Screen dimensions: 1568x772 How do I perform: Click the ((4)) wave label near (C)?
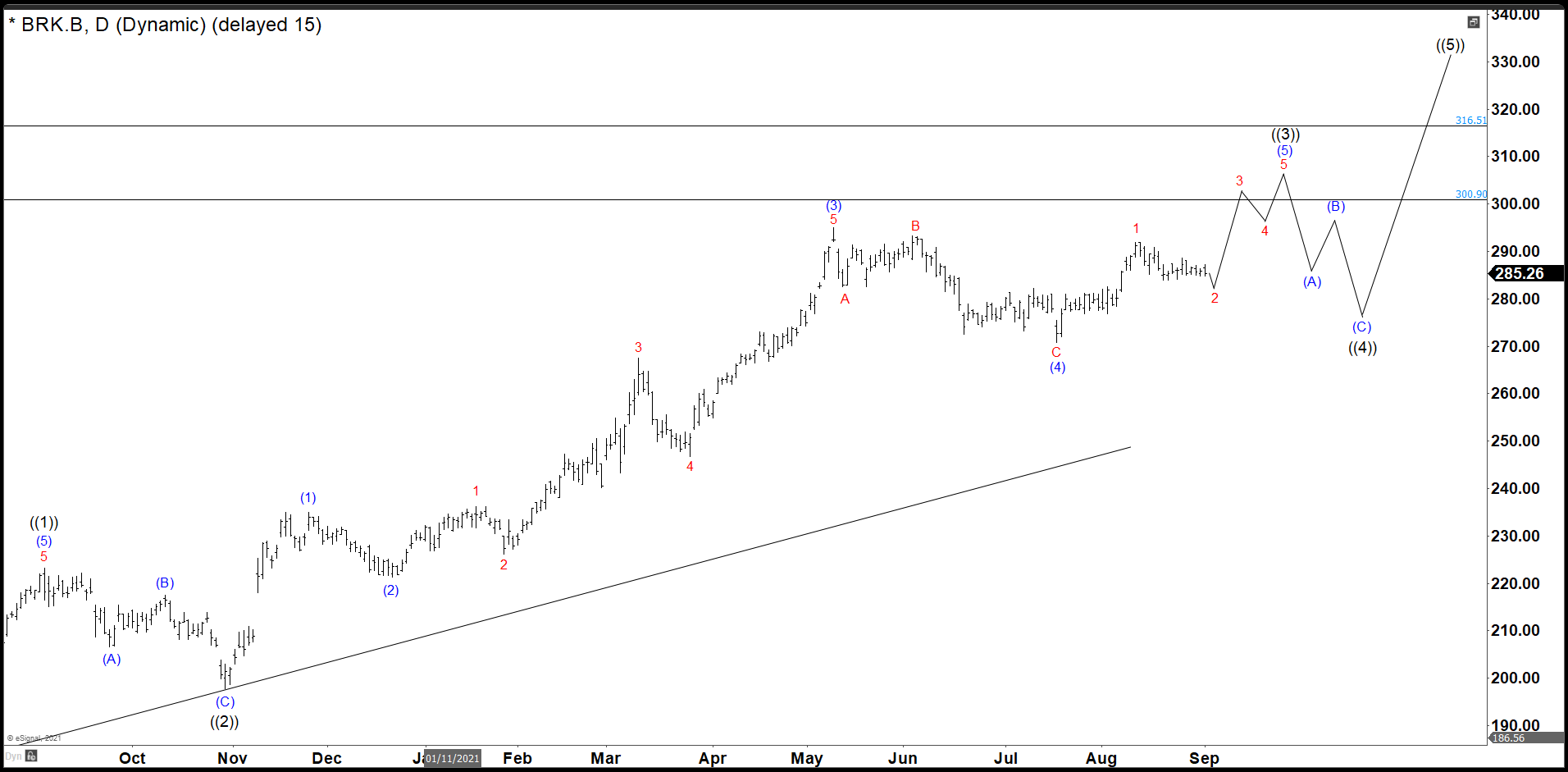[1362, 347]
